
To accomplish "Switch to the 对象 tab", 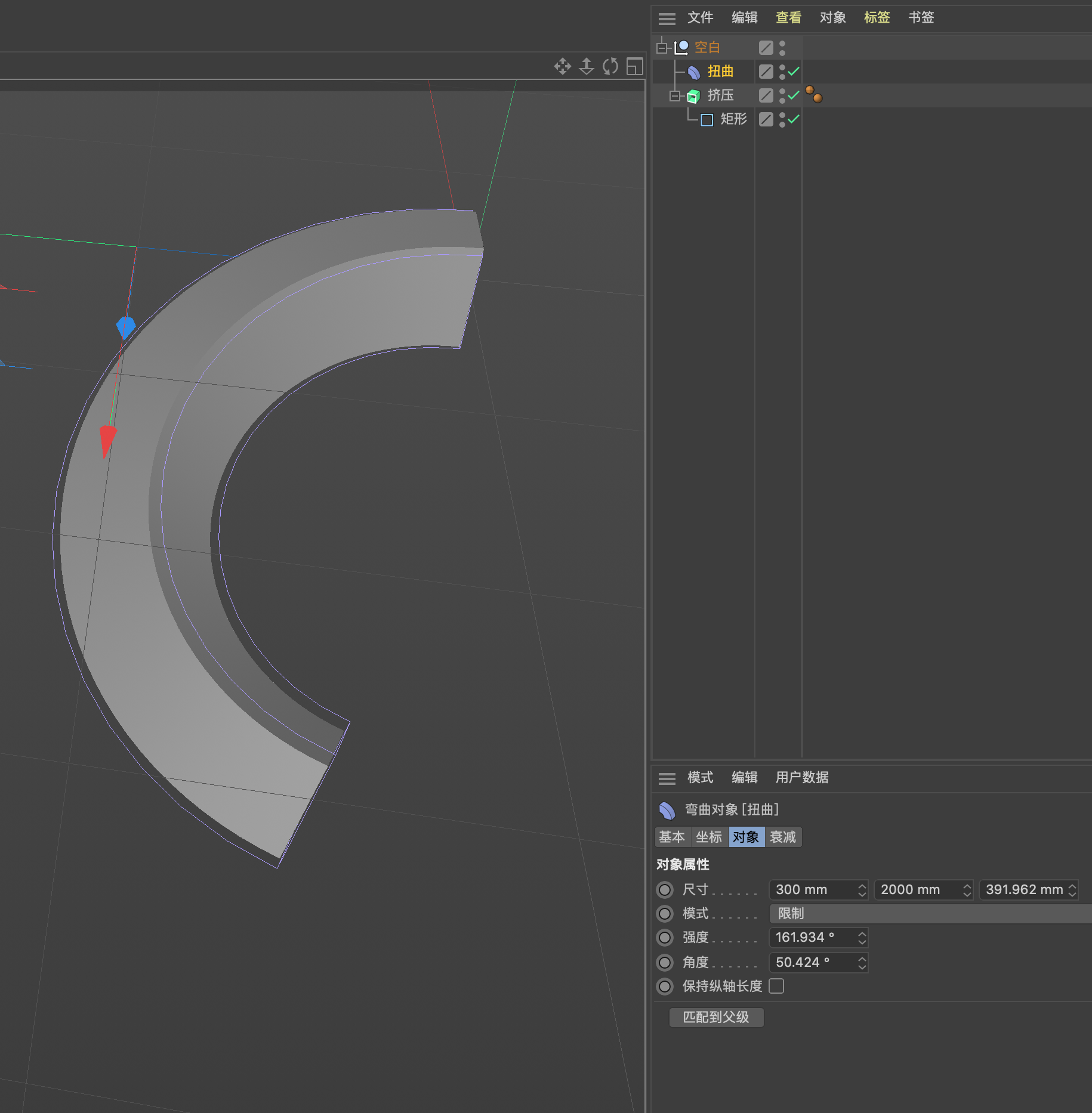I will click(x=746, y=837).
